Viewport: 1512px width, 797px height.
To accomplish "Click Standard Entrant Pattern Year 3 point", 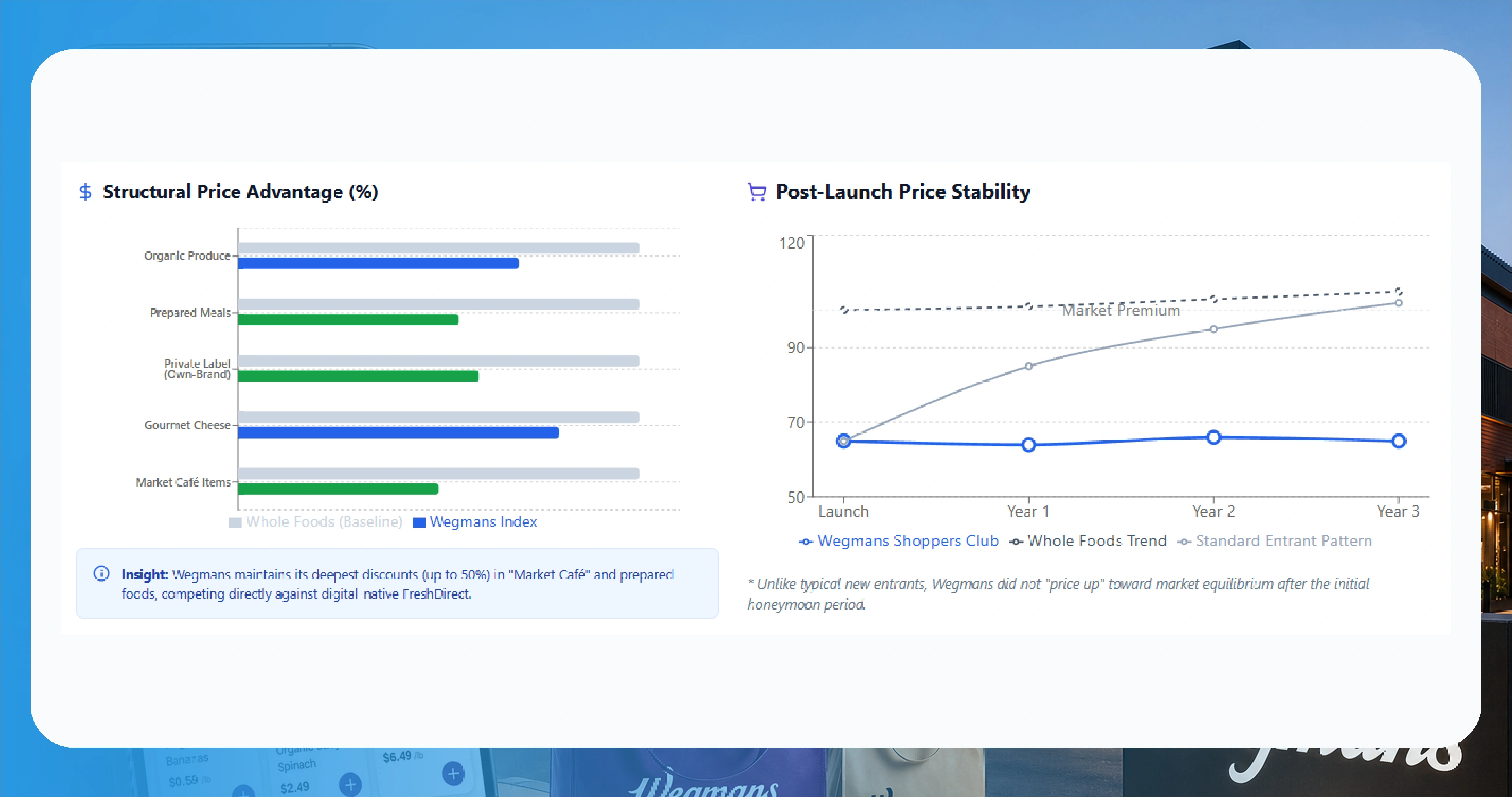I will tap(1399, 303).
